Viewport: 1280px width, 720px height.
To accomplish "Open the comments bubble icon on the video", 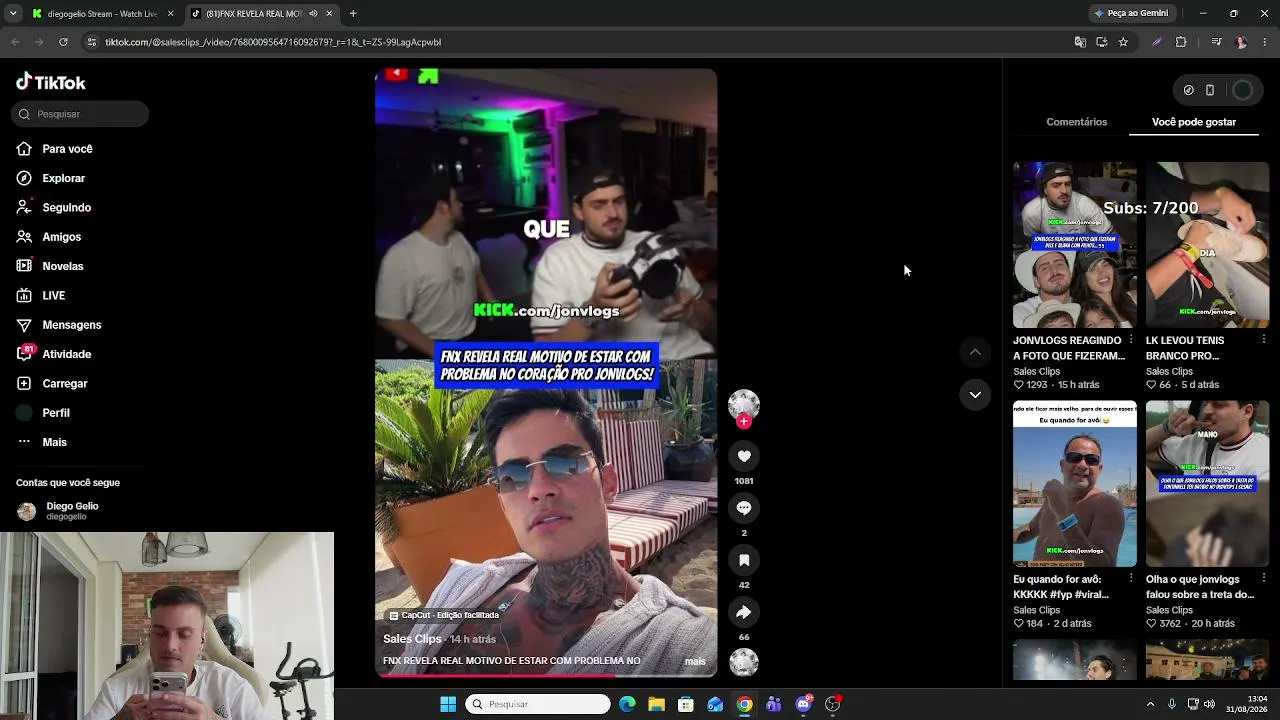I will (x=744, y=508).
